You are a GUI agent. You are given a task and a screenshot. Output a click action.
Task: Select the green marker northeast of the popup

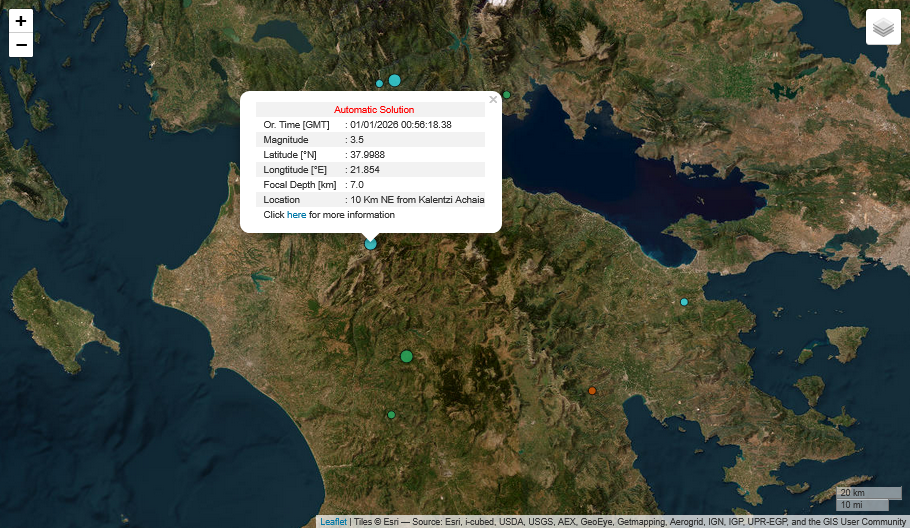click(507, 95)
